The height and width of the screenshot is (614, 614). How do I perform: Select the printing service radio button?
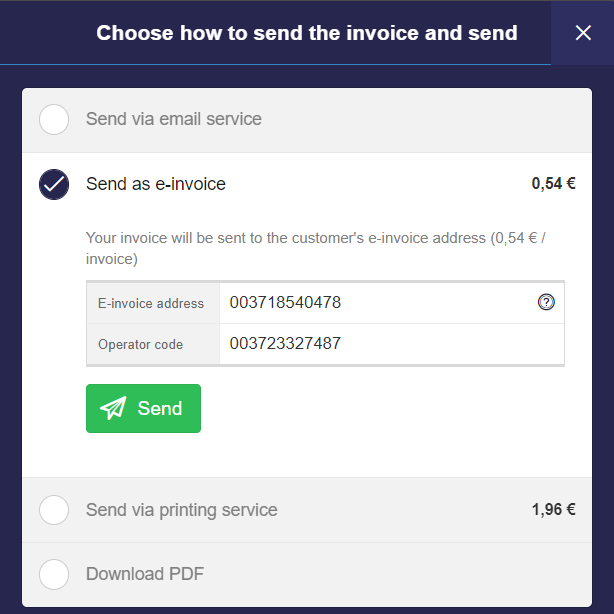tap(54, 510)
